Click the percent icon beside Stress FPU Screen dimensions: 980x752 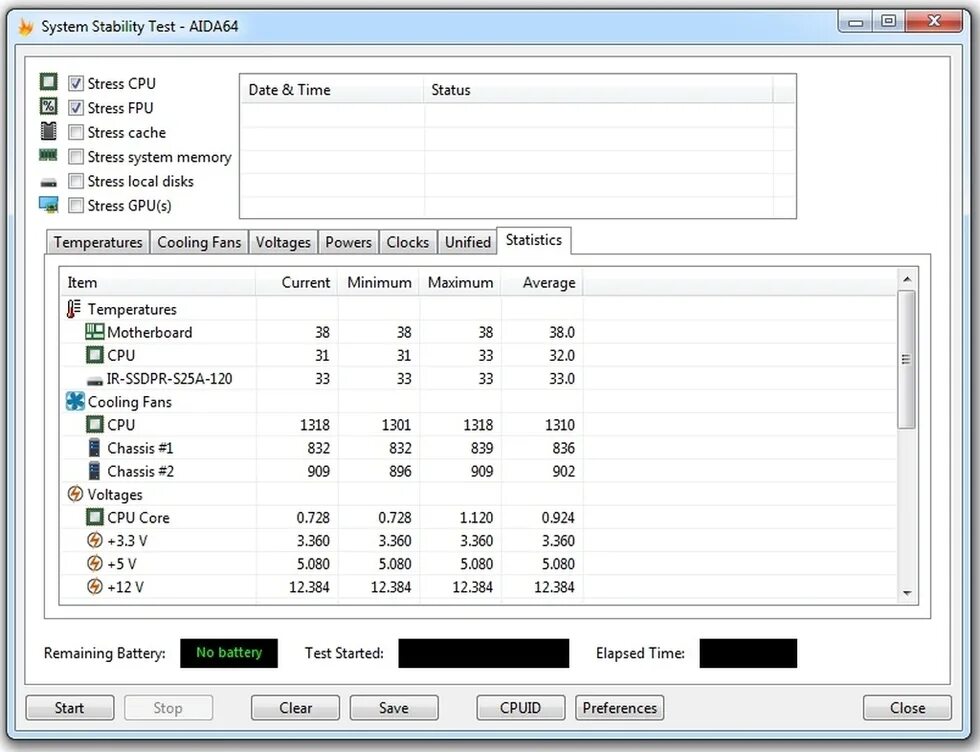[49, 106]
